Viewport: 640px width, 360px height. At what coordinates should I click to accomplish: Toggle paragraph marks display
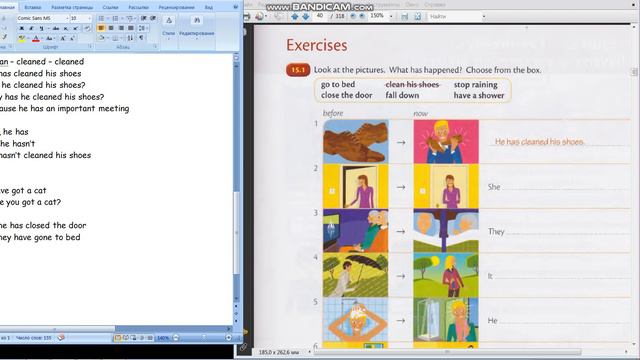click(x=141, y=38)
